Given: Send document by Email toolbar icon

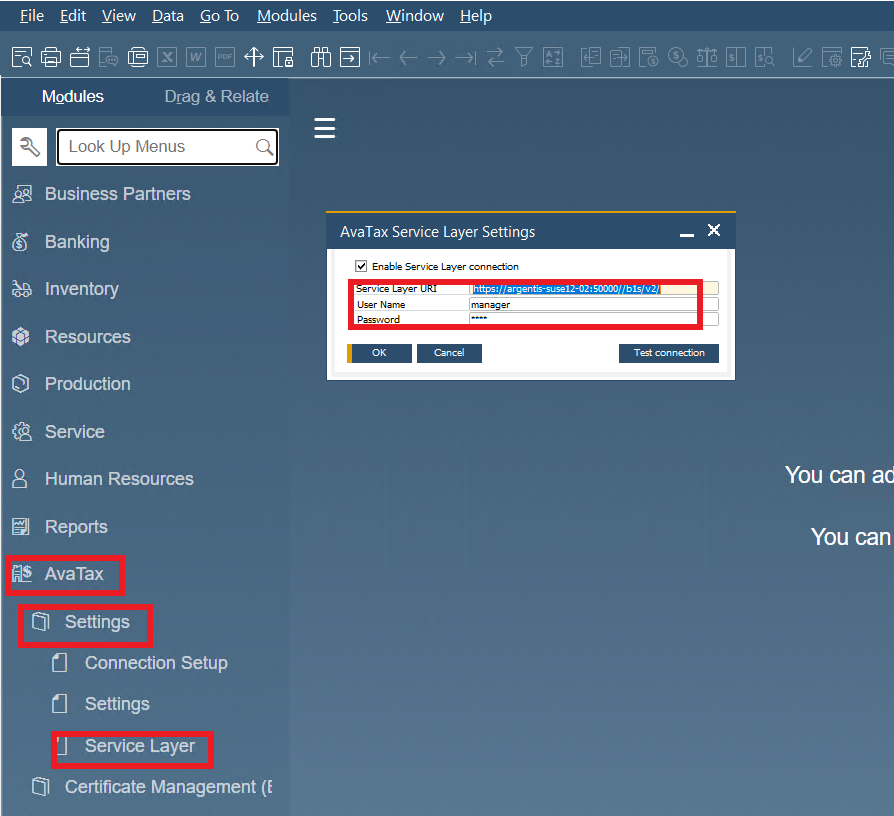Looking at the screenshot, I should (x=80, y=58).
